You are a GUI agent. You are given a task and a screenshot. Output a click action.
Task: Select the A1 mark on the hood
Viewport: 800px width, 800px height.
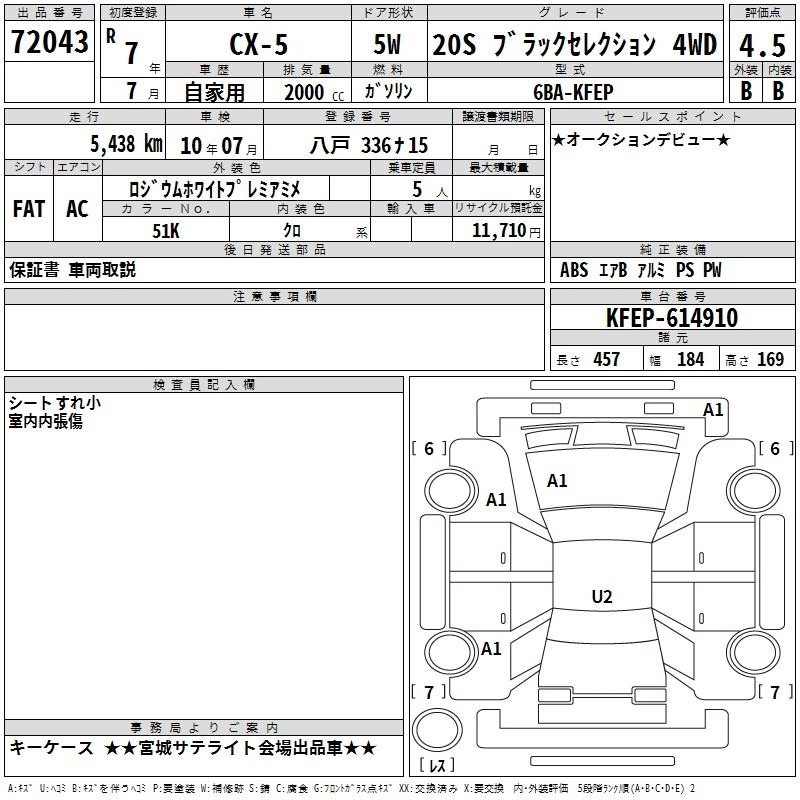(557, 481)
